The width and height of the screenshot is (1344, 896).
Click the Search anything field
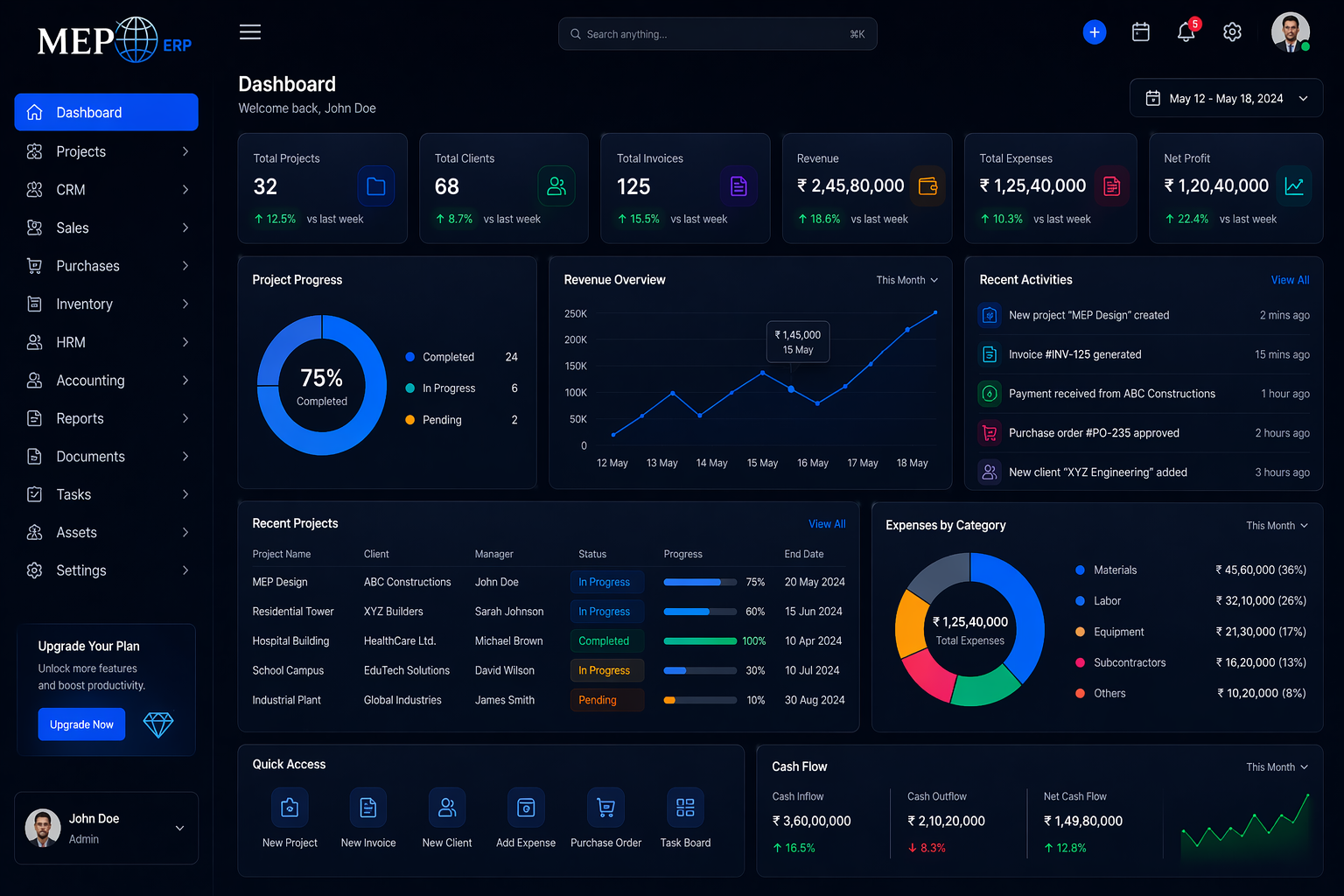click(x=717, y=34)
